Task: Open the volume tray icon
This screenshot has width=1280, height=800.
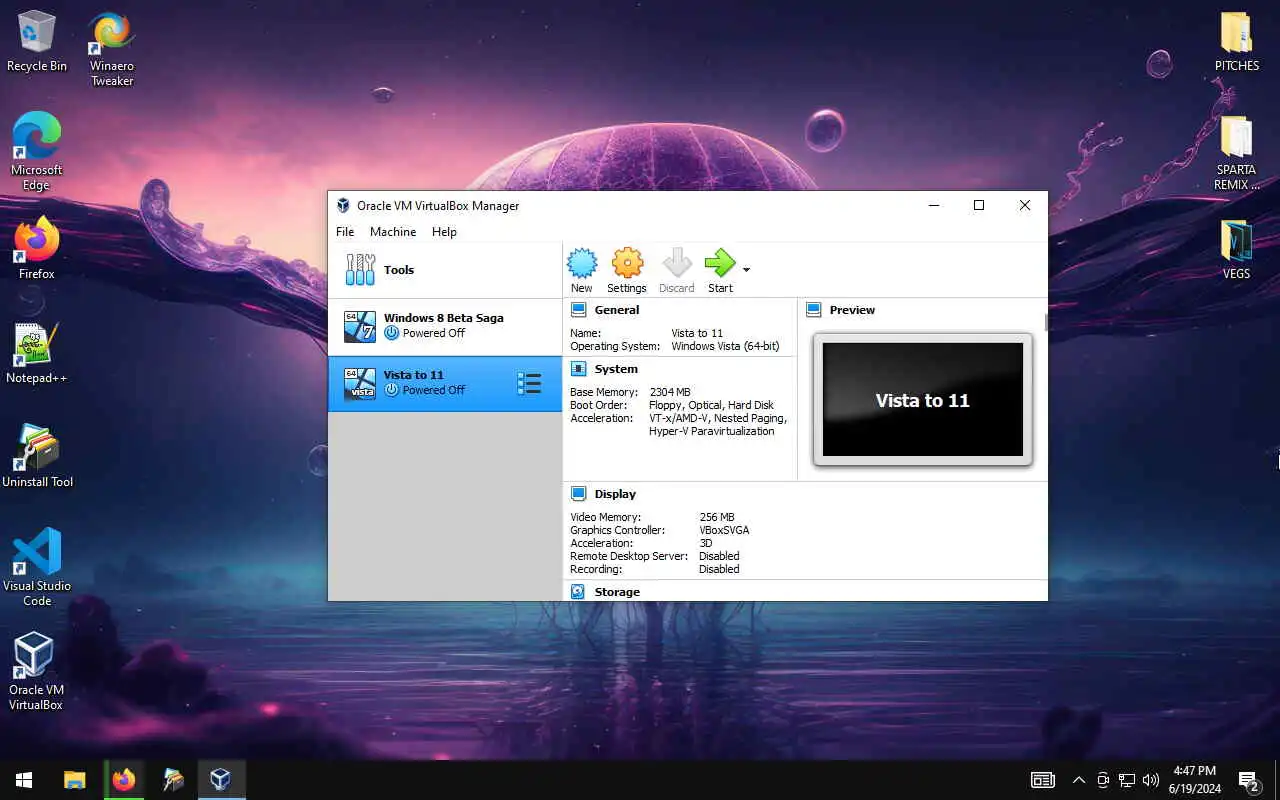Action: point(1150,780)
